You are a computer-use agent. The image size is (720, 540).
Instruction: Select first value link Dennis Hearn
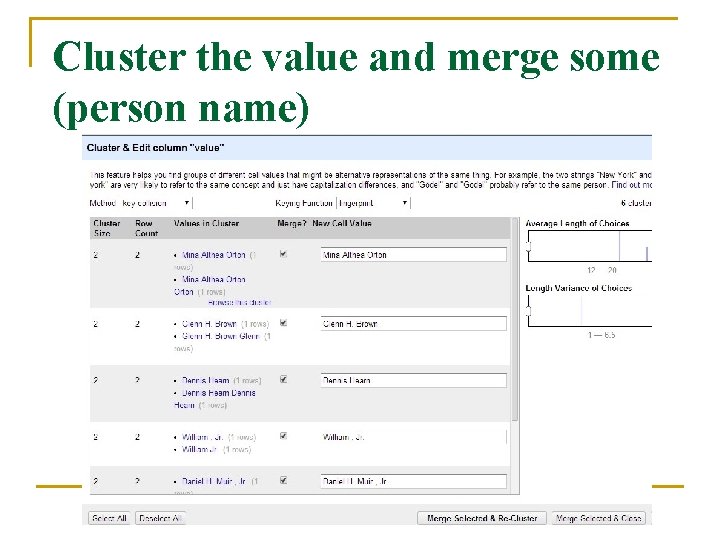pos(205,380)
